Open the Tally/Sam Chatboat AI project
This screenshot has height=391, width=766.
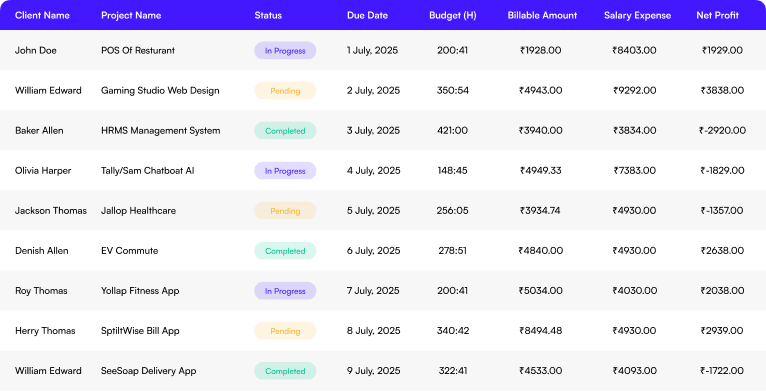pyautogui.click(x=148, y=171)
